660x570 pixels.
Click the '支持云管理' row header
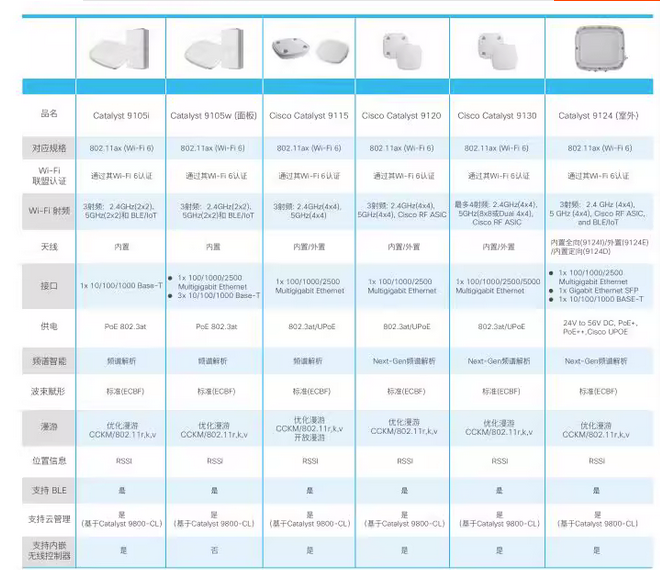coord(49,519)
